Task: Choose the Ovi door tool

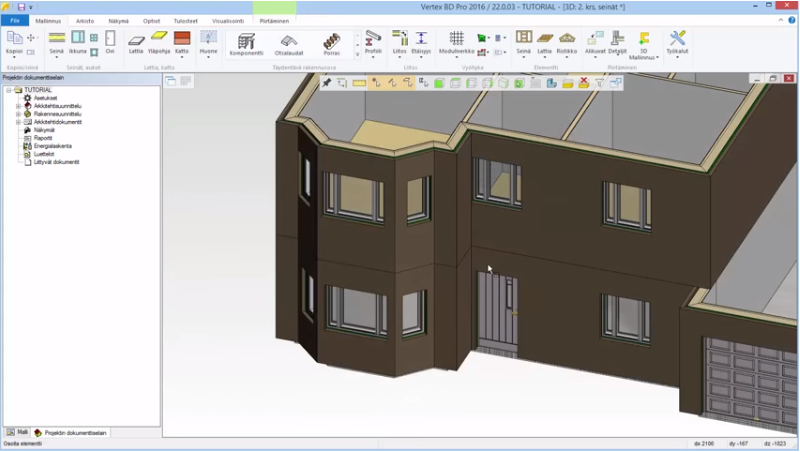Action: pyautogui.click(x=110, y=41)
